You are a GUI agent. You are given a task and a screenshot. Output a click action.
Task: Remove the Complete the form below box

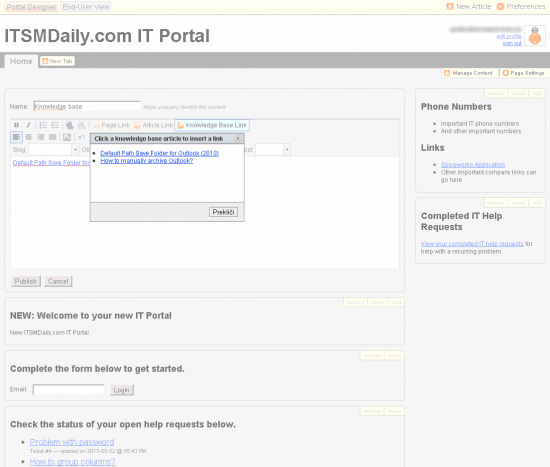pos(372,356)
